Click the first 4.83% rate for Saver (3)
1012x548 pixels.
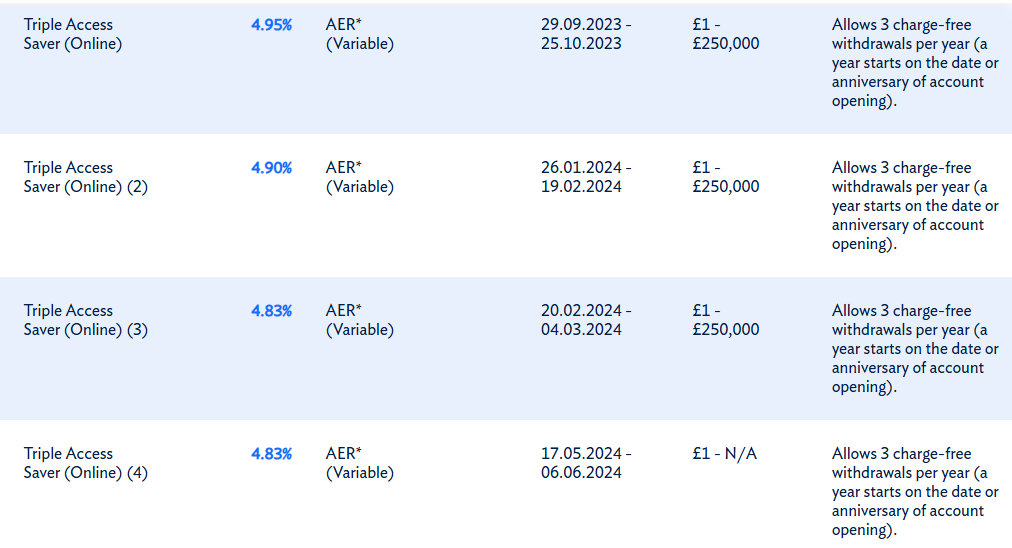tap(271, 311)
